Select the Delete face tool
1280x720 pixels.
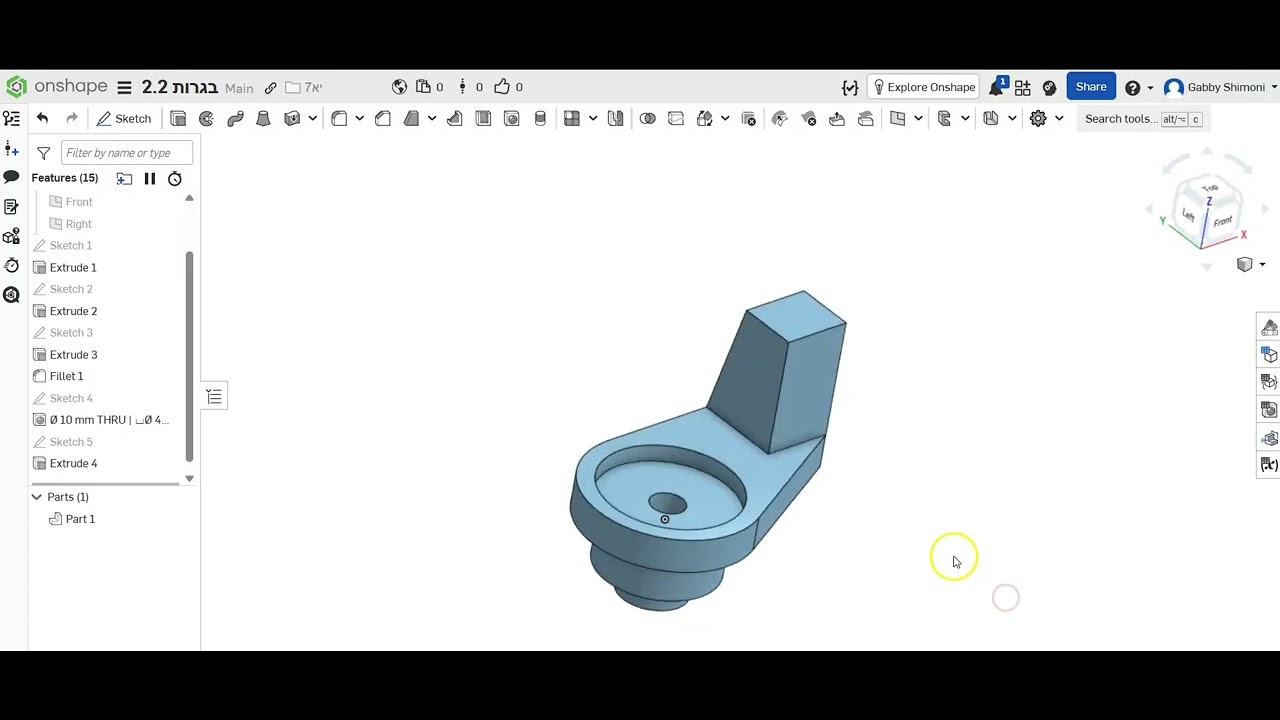pyautogui.click(x=809, y=119)
